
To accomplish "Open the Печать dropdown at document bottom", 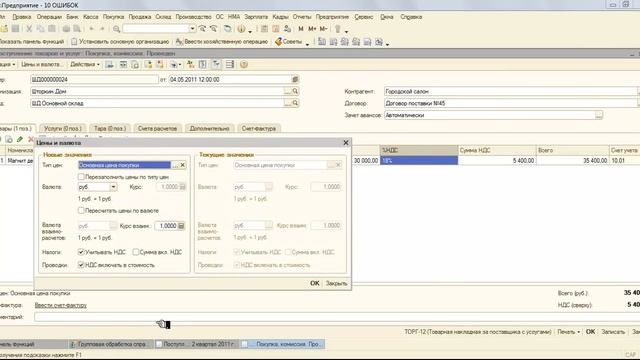I will (569, 332).
